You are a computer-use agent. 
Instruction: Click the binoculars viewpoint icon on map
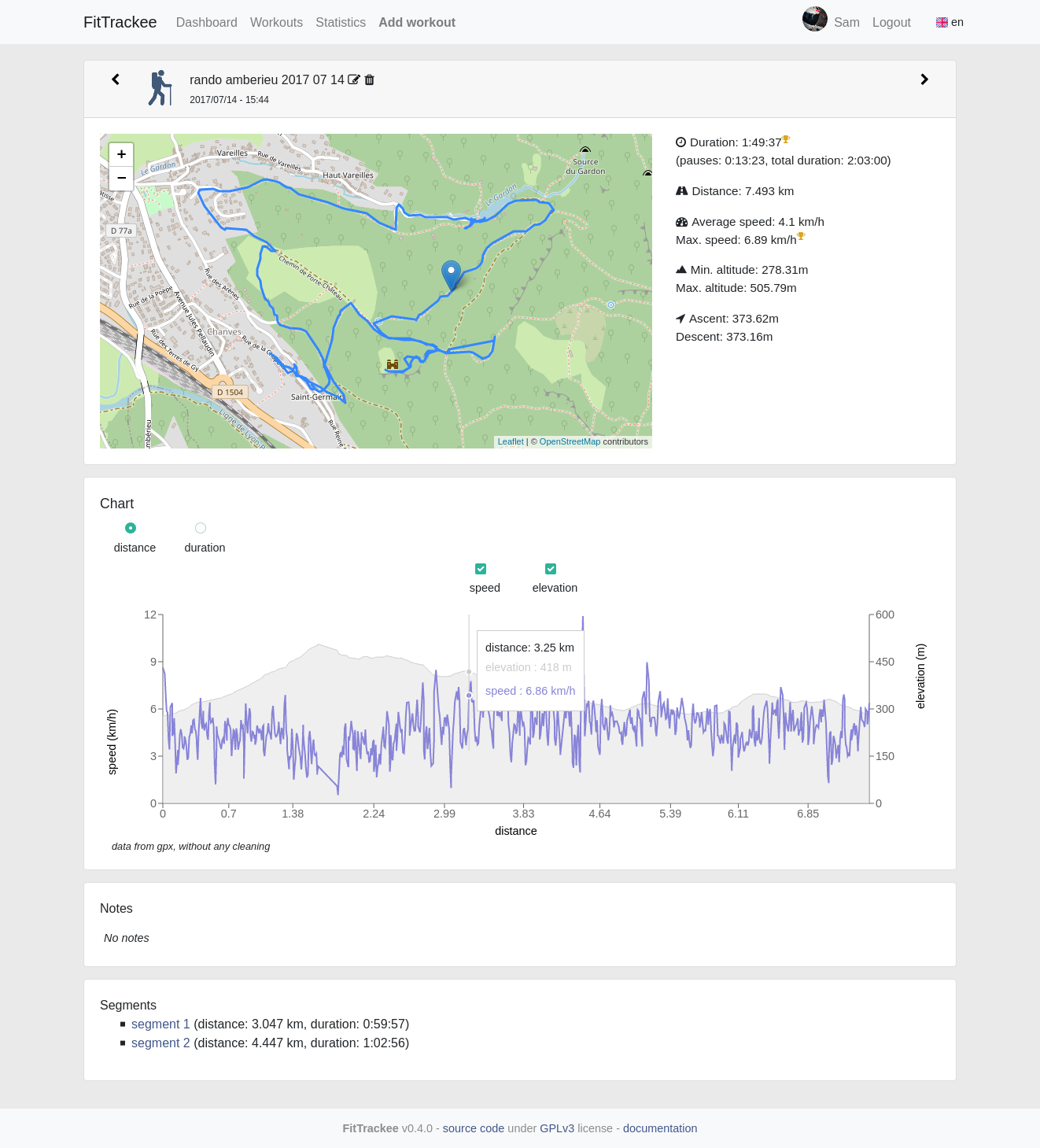point(393,364)
